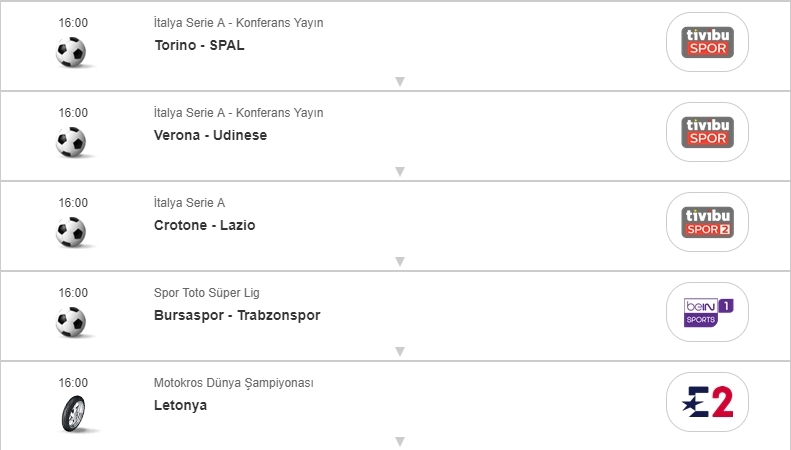Viewport: 791px width, 450px height.
Task: Expand the Bursaspor - Trabzonspor row arrow
Action: pos(399,352)
